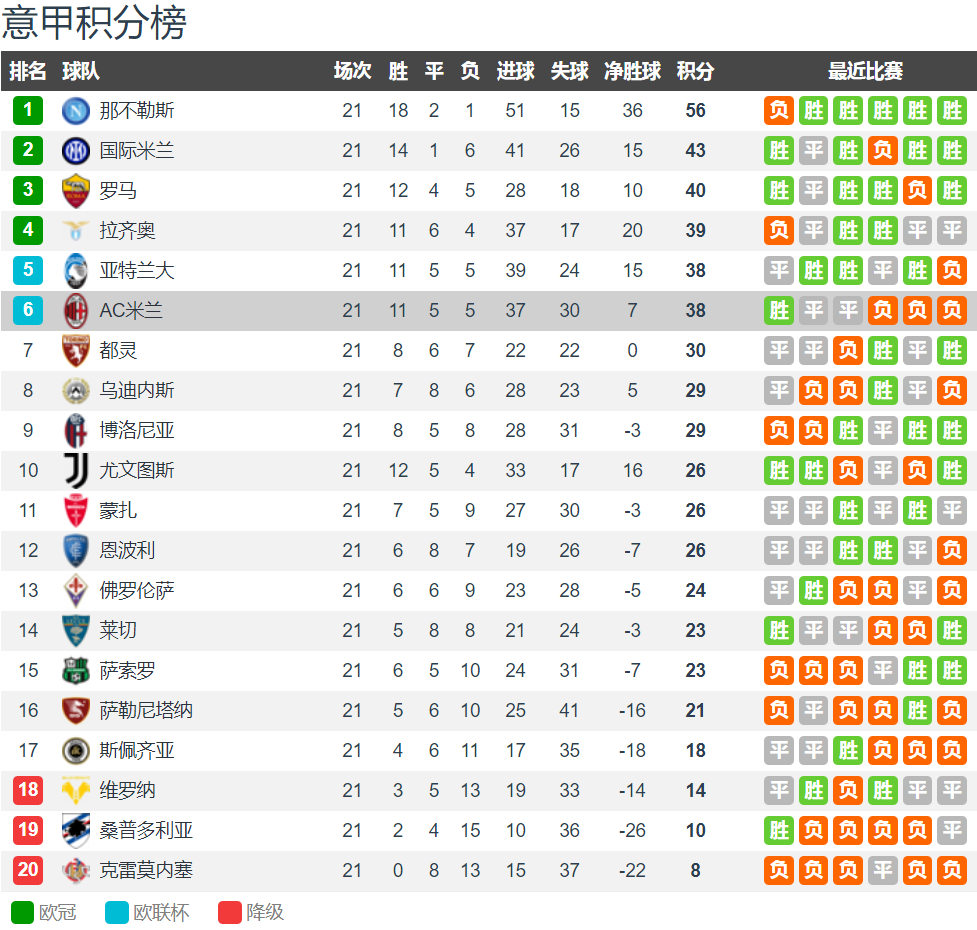
Task: Click the AC Milan crest
Action: (75, 310)
